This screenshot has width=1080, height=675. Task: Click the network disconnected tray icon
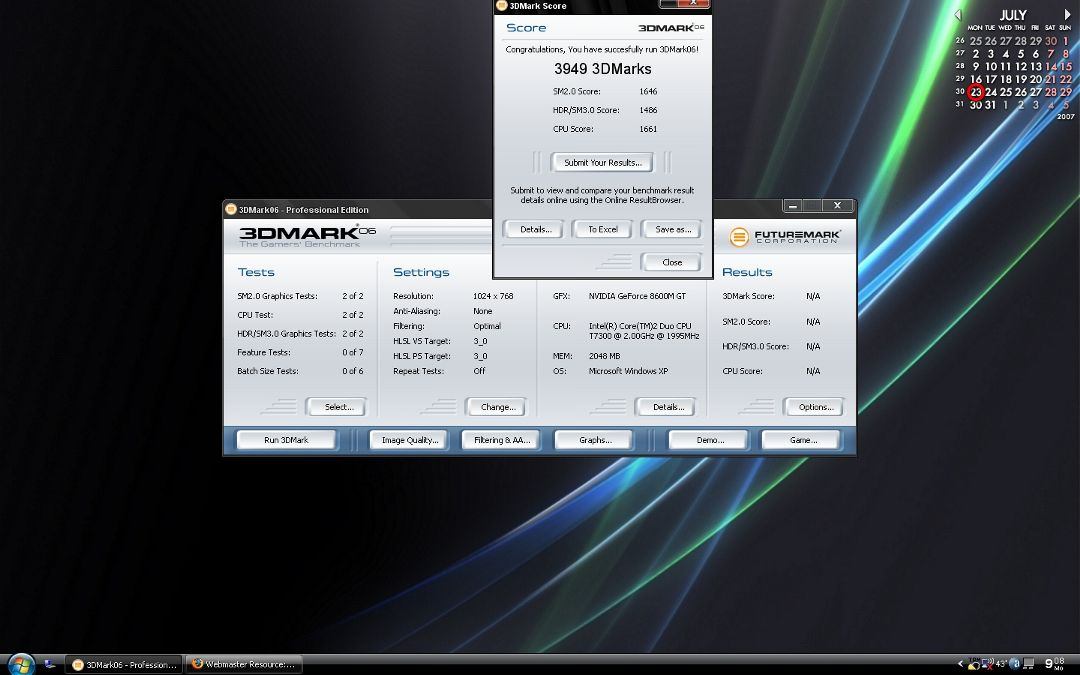point(988,664)
